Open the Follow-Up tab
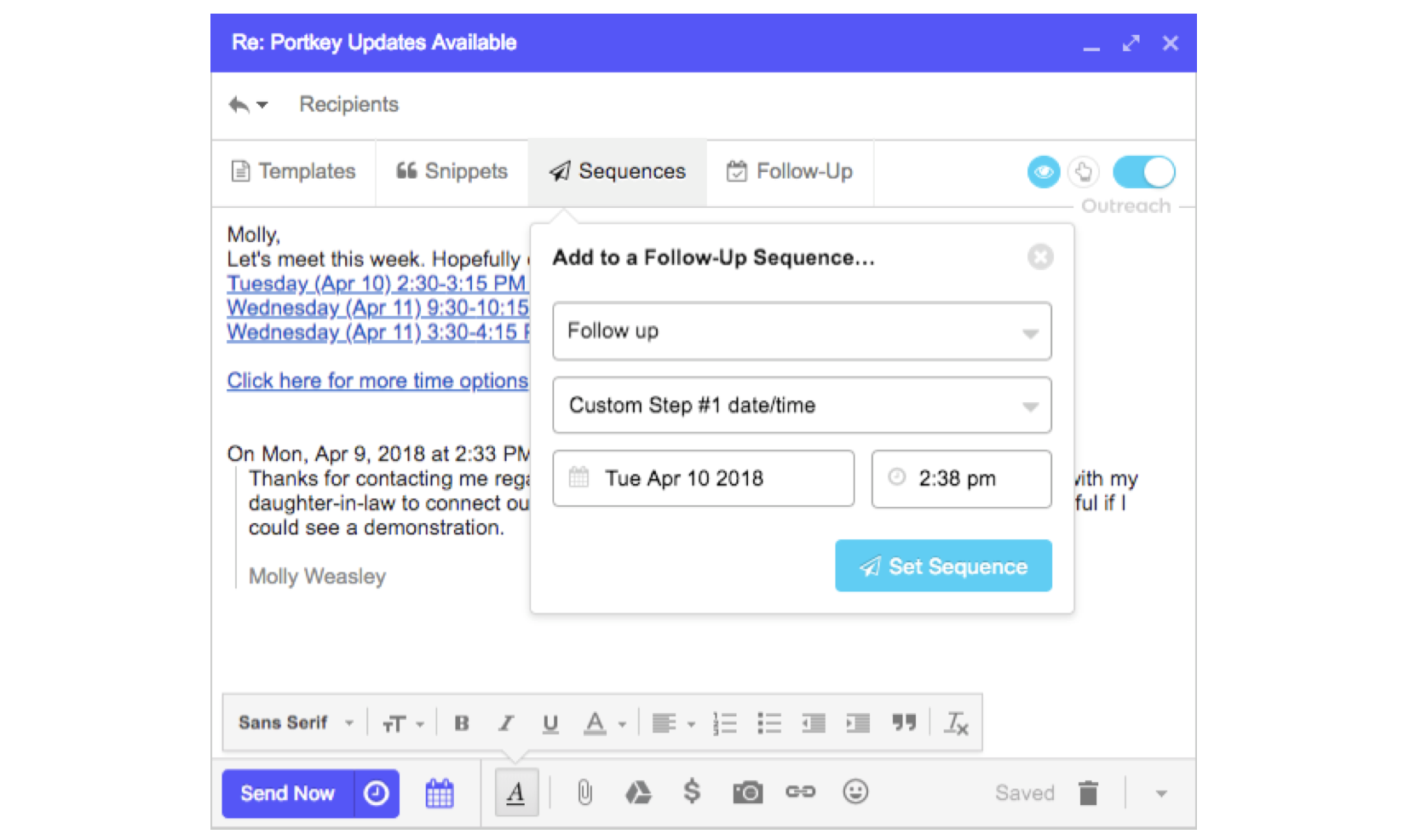This screenshot has height=840, width=1404. (789, 171)
